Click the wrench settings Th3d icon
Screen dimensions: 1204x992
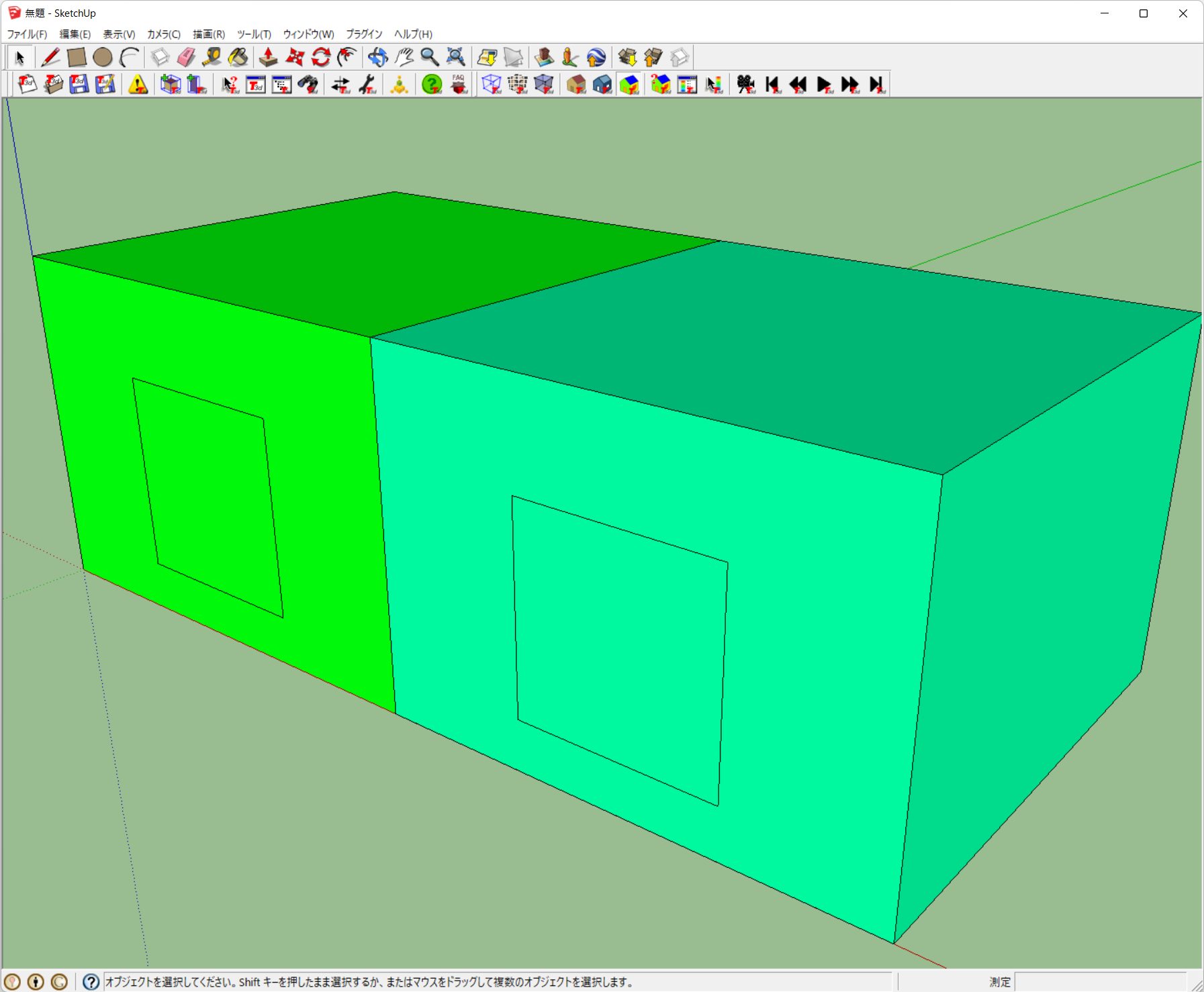(367, 85)
